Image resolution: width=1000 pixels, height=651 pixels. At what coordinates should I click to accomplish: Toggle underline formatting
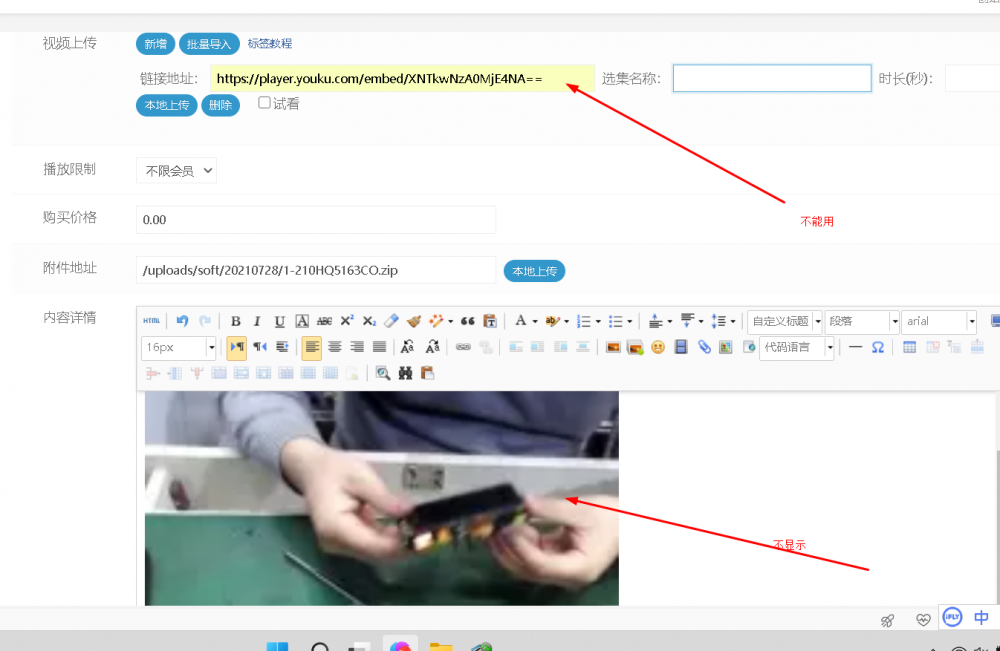pyautogui.click(x=279, y=321)
